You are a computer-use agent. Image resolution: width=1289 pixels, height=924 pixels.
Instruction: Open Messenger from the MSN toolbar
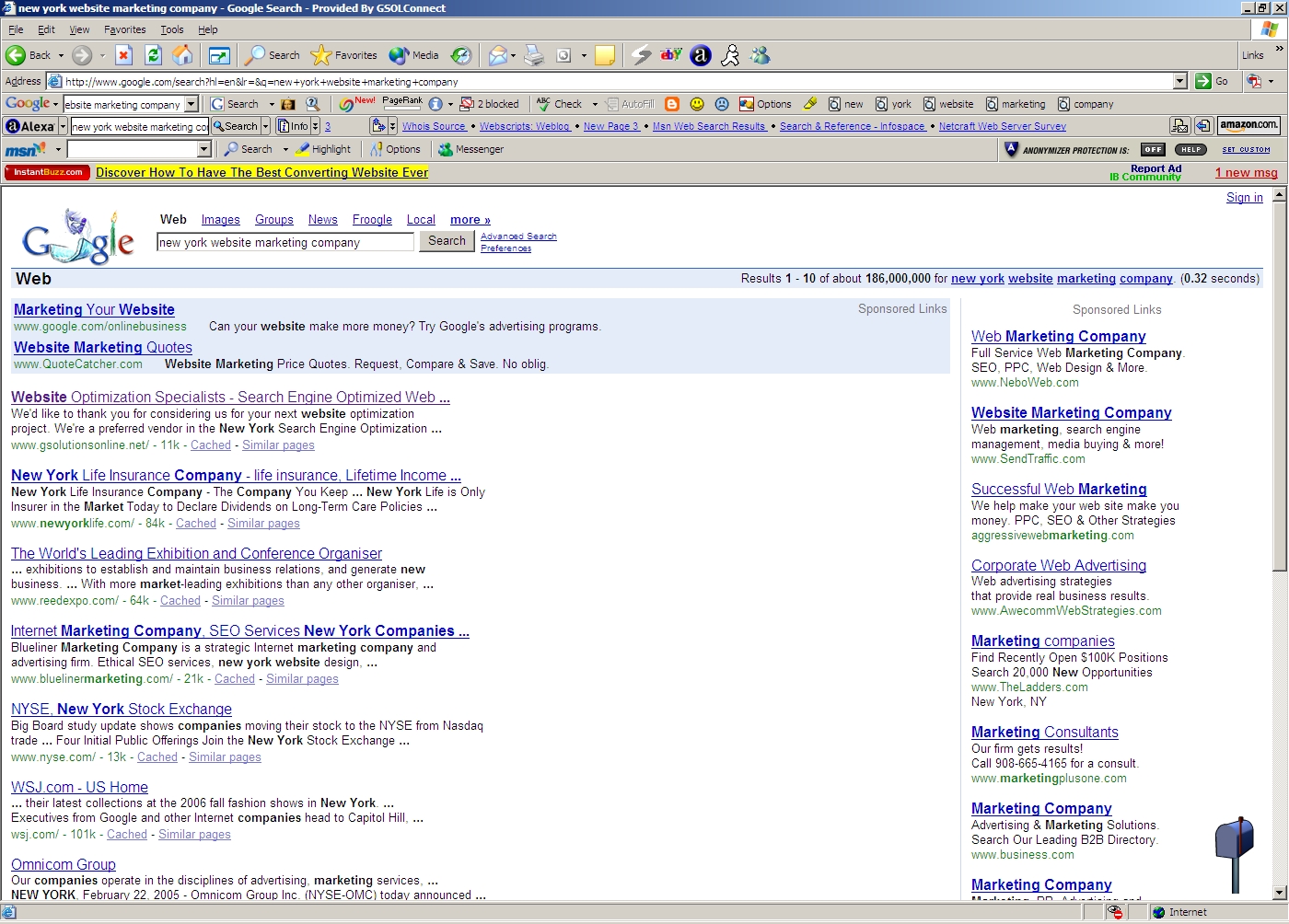point(471,149)
